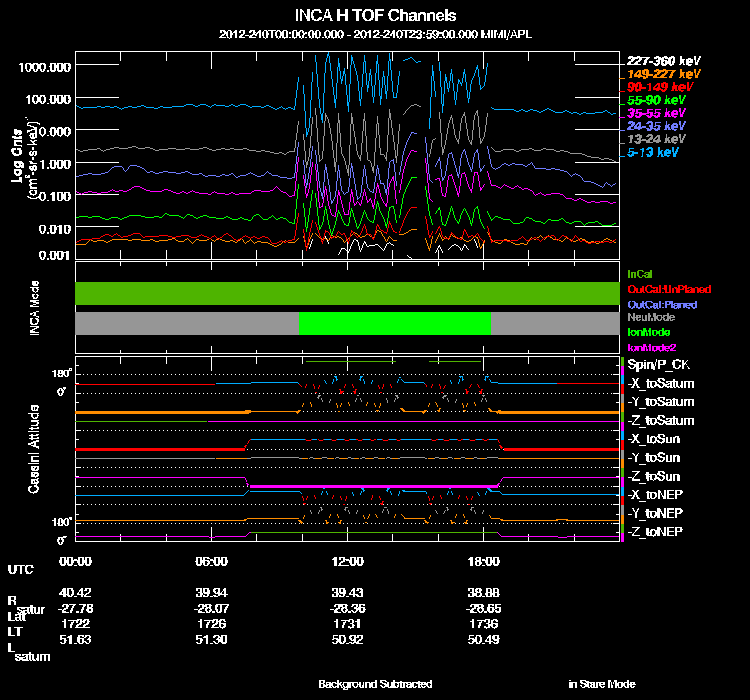Select the 35-55 keV legend label
This screenshot has width=750, height=700.
[656, 113]
